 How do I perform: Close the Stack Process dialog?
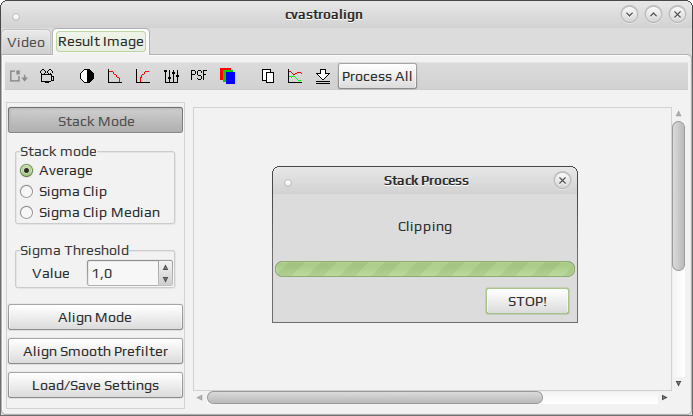click(562, 180)
